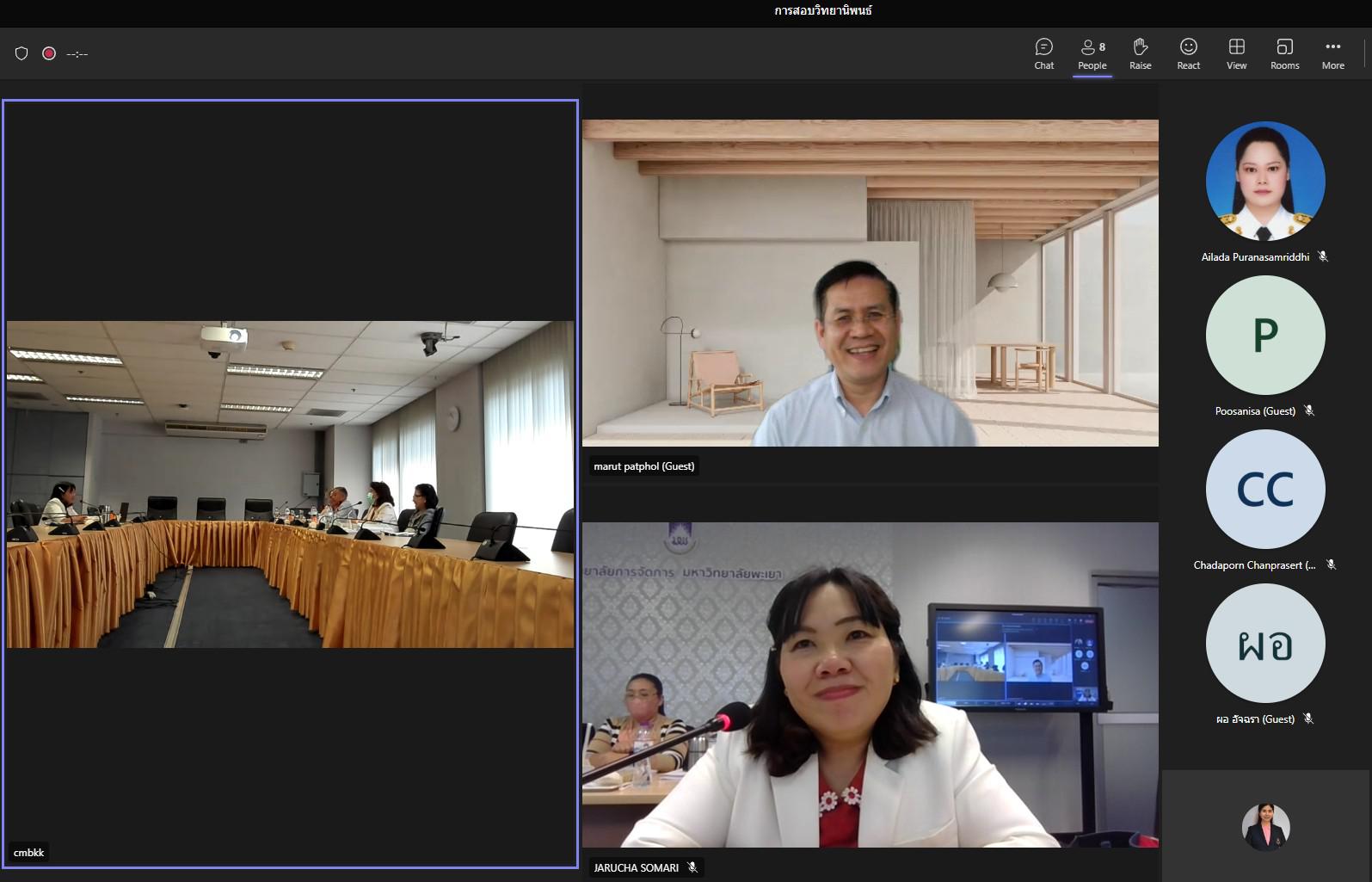Open the Chat panel
Screen dimensions: 1372x882
click(x=1043, y=53)
